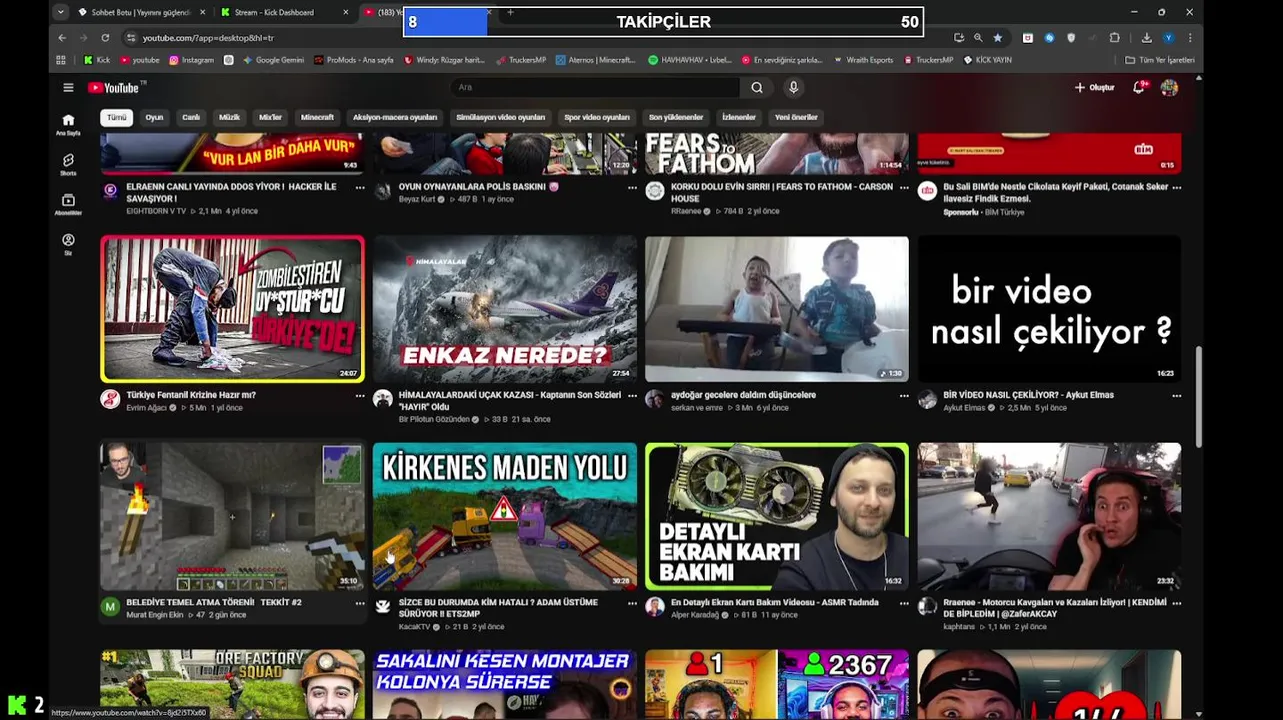This screenshot has height=720, width=1283.
Task: Open the Tüm Yer İşaretleri bookmarks folder
Action: (1159, 60)
